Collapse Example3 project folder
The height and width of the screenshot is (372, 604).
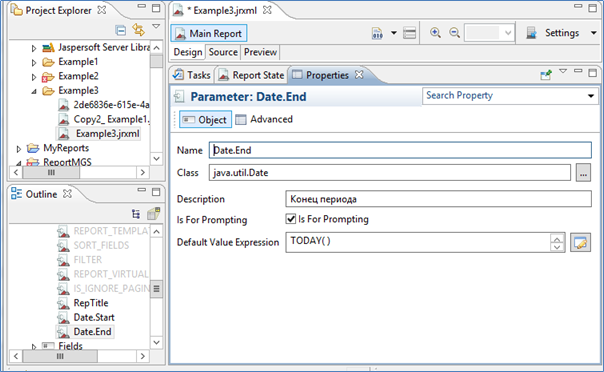point(34,91)
